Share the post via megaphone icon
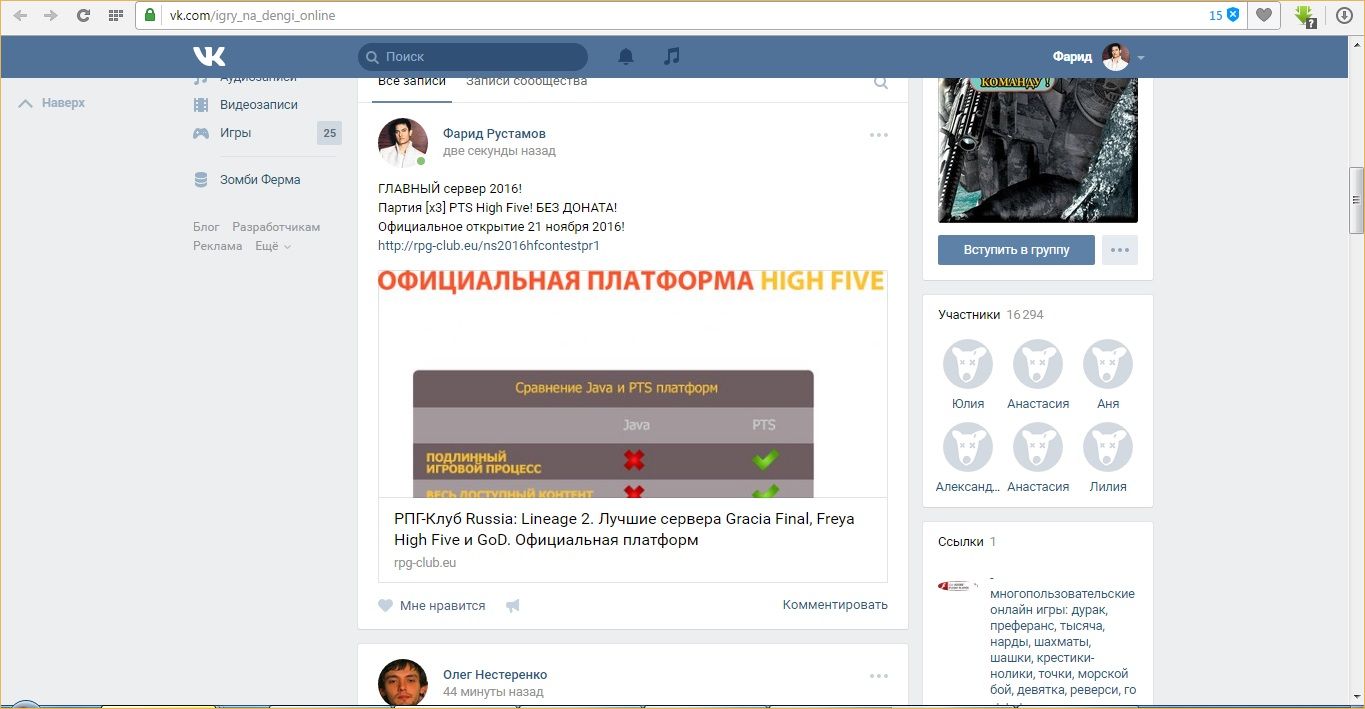 point(513,605)
